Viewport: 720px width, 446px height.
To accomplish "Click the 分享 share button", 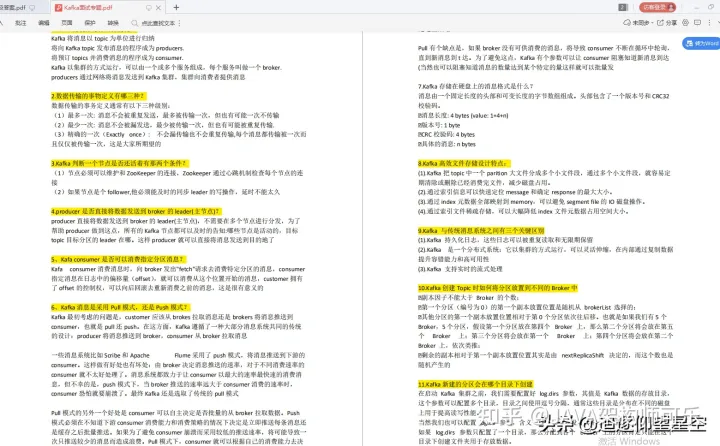I will 667,23.
